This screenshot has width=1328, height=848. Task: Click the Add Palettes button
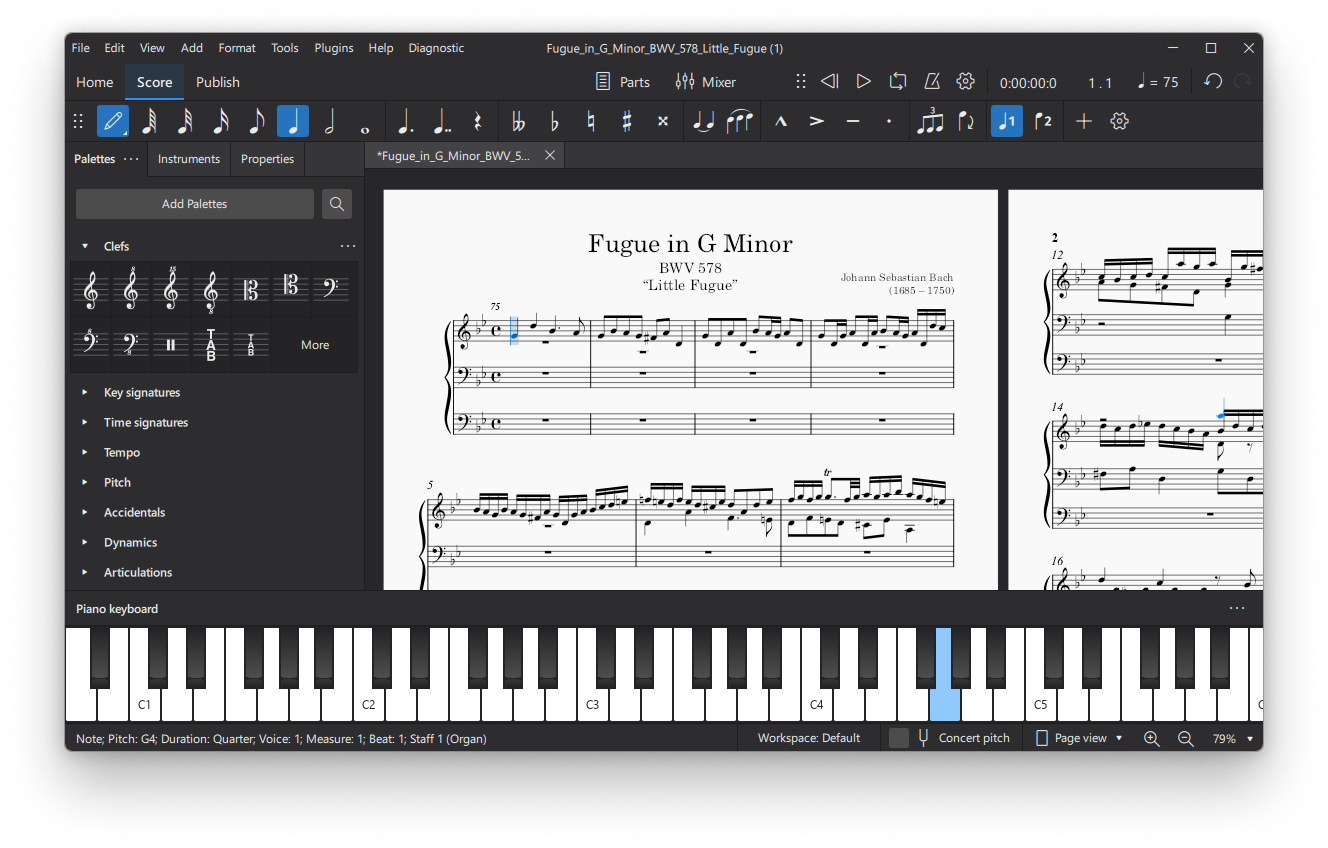pyautogui.click(x=195, y=203)
